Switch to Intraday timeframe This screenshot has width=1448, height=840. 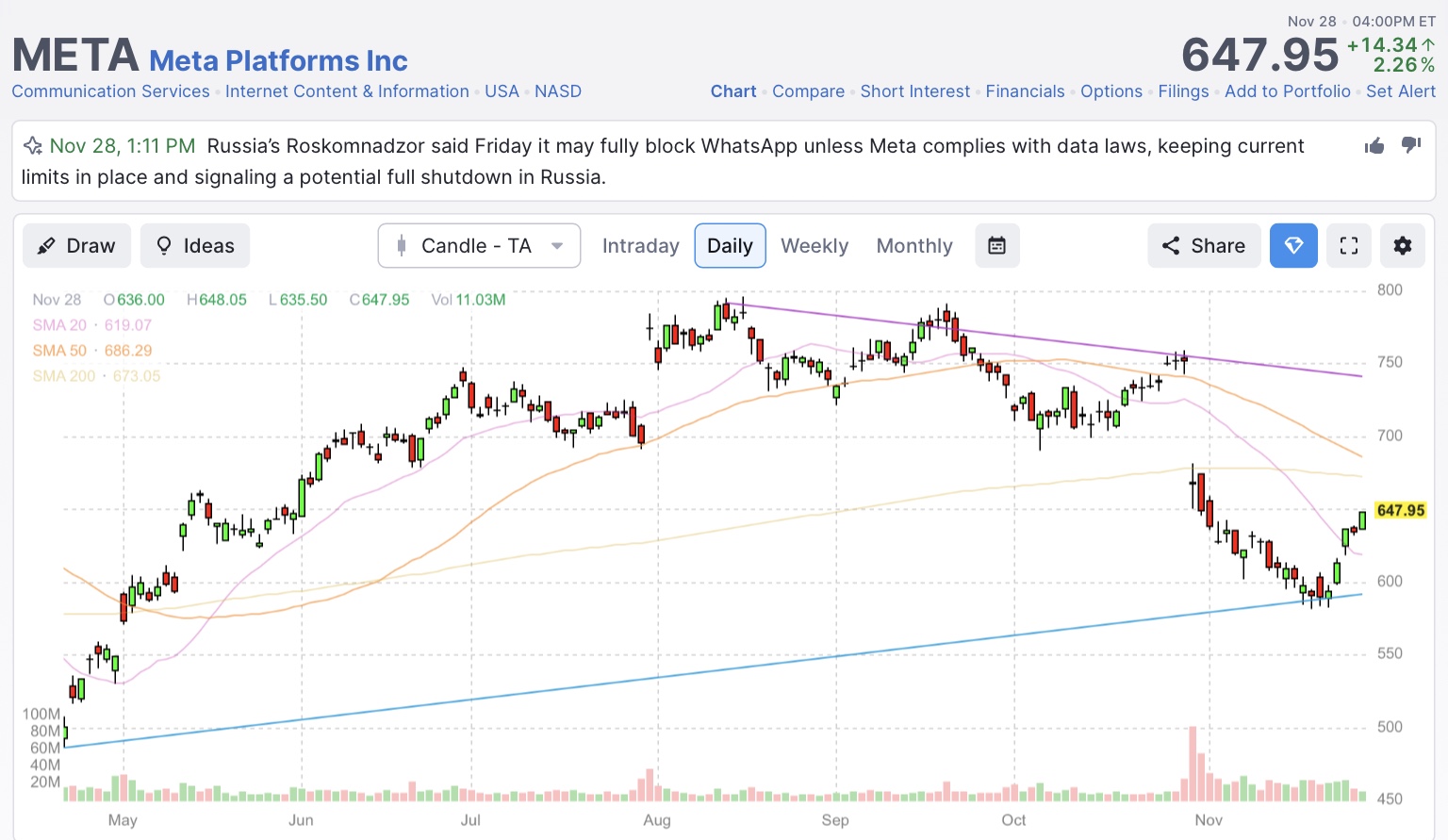[x=641, y=246]
